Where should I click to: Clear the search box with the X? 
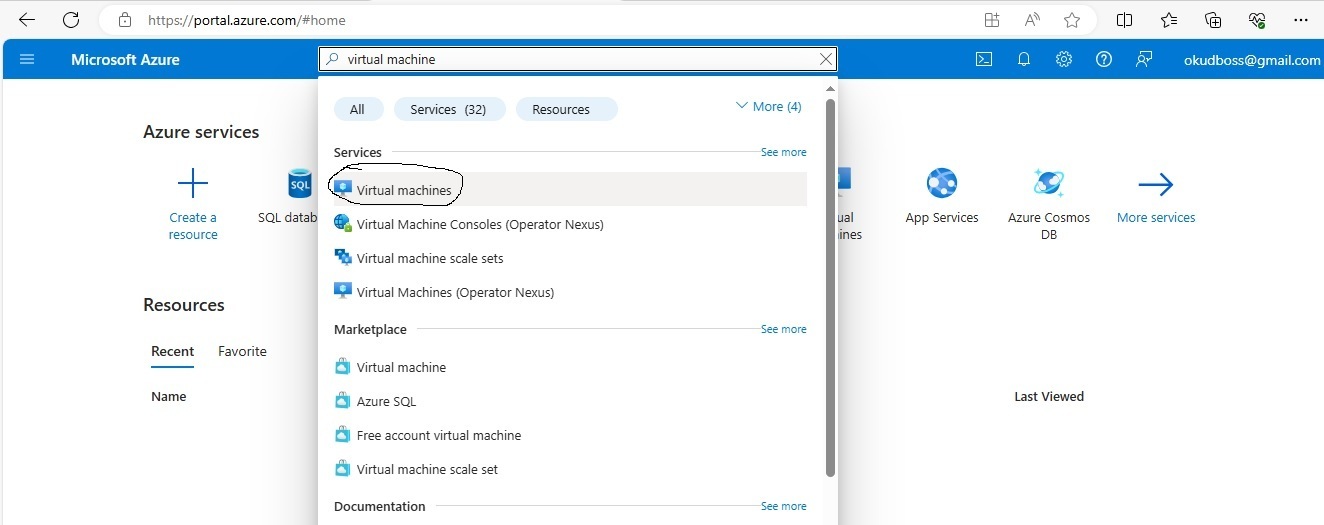(826, 59)
